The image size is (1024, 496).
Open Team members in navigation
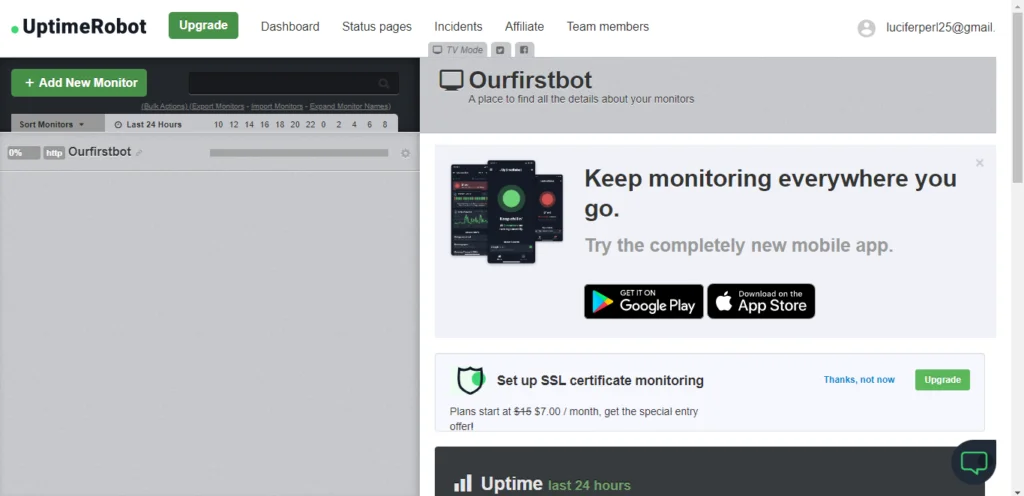click(x=608, y=27)
